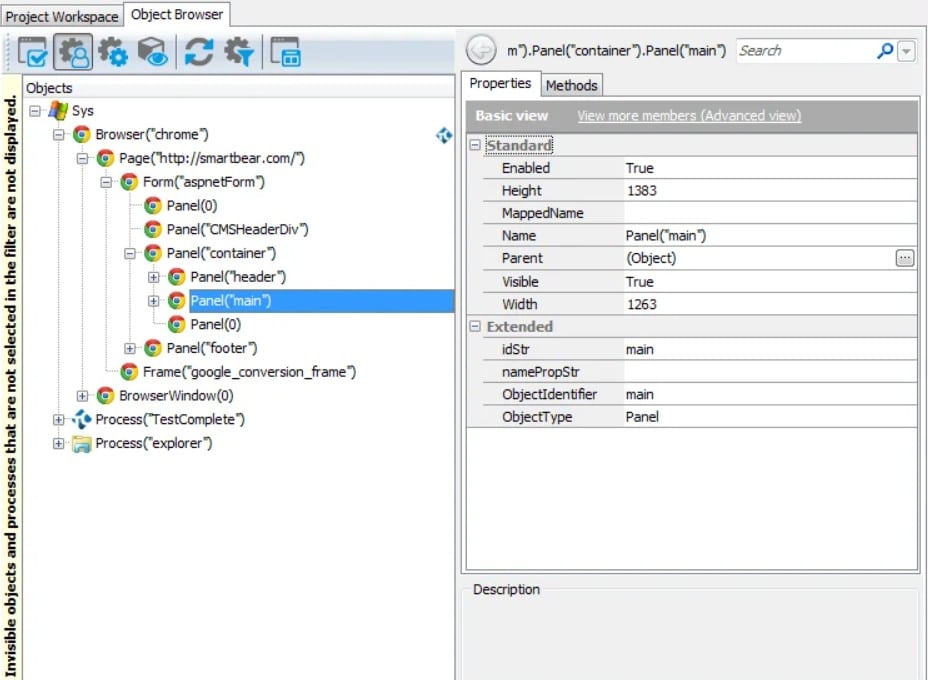
Task: Switch to the Project Workspace tab
Action: pyautogui.click(x=62, y=16)
